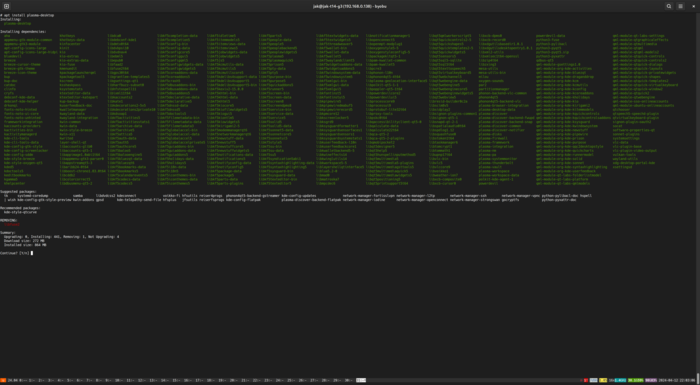
Task: Click the 'Summary:' heading
Action: tap(8, 233)
